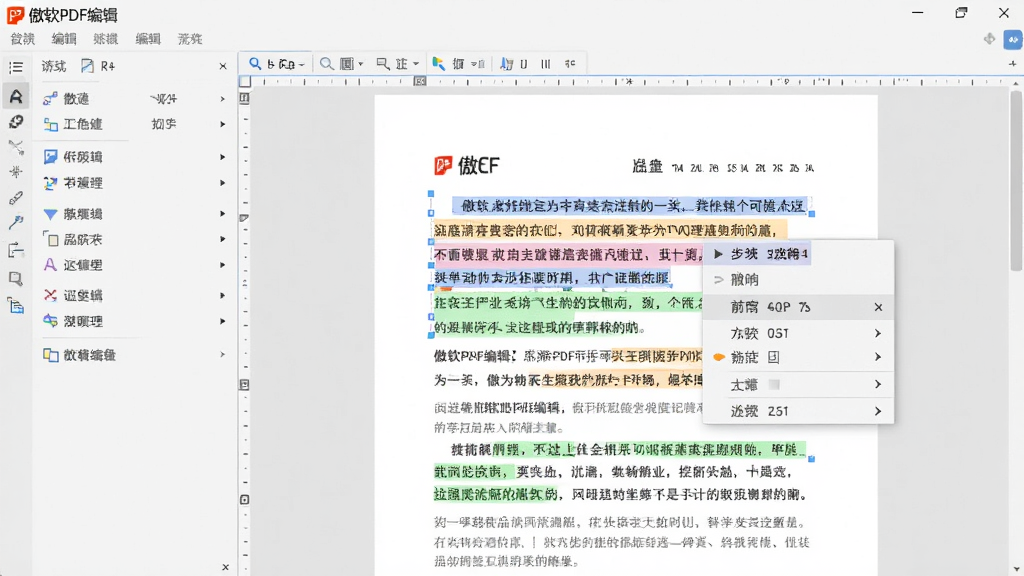Image resolution: width=1024 pixels, height=576 pixels.
Task: Expand the blue triangle row arrow
Action: pos(223,214)
